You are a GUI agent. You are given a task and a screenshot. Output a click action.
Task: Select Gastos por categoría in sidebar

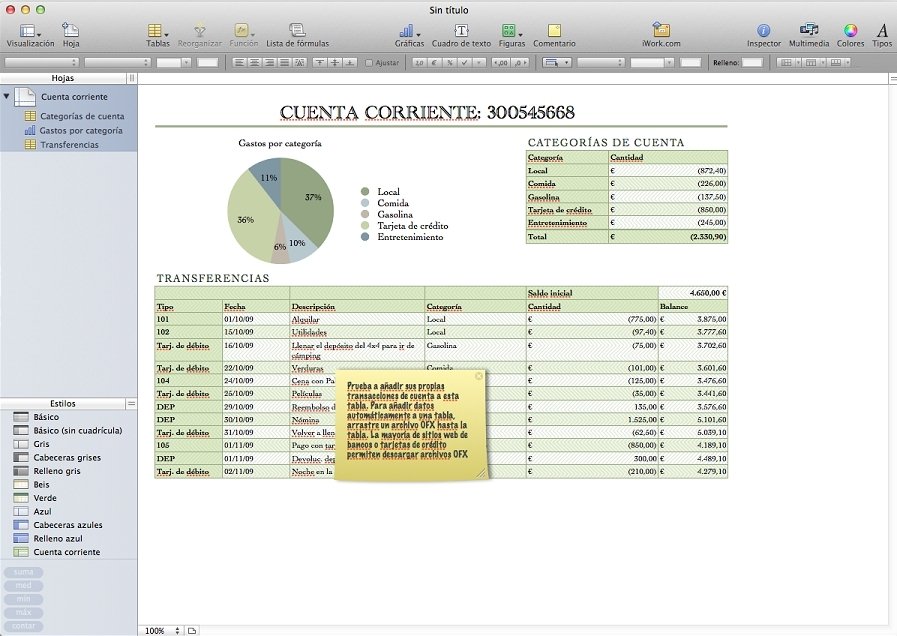click(x=74, y=130)
